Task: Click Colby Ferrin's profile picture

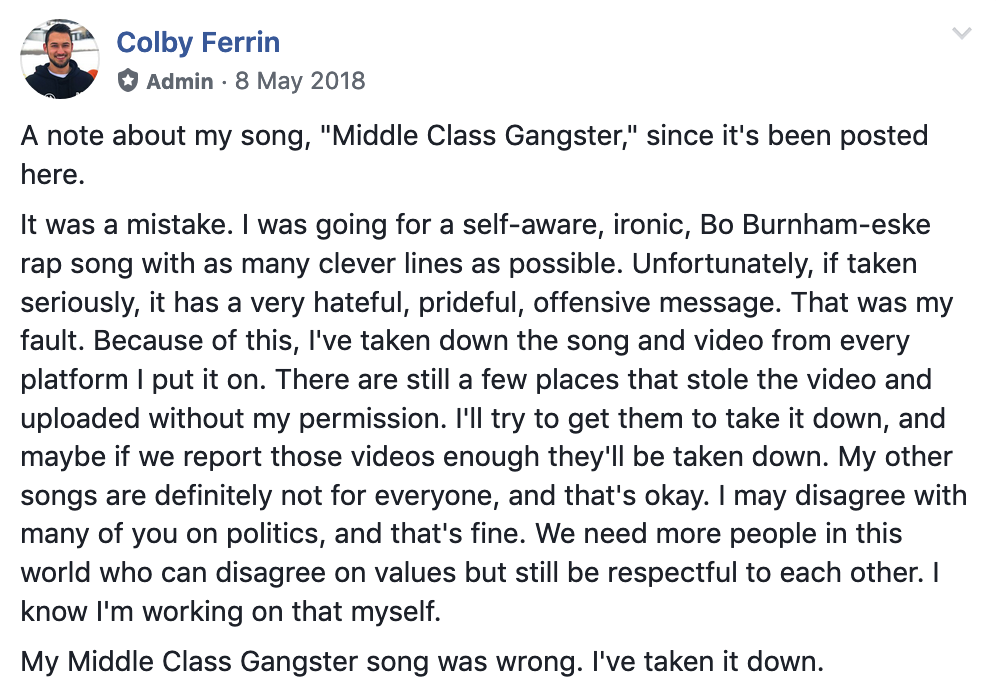Action: [60, 58]
